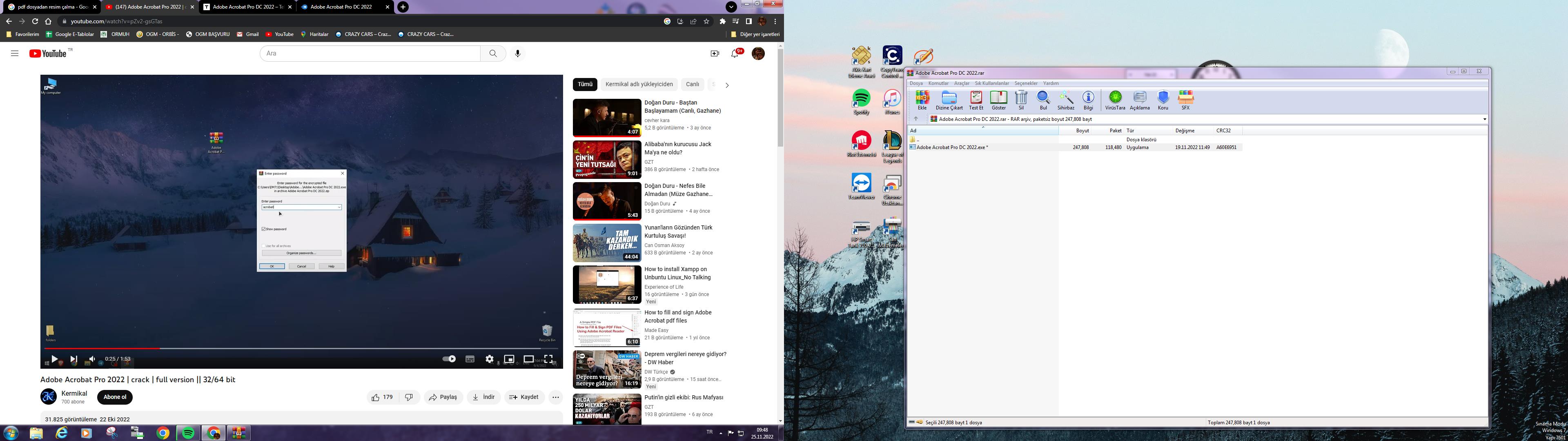
Task: Open the Seçenekler menu in WinRAR
Action: (x=1026, y=83)
